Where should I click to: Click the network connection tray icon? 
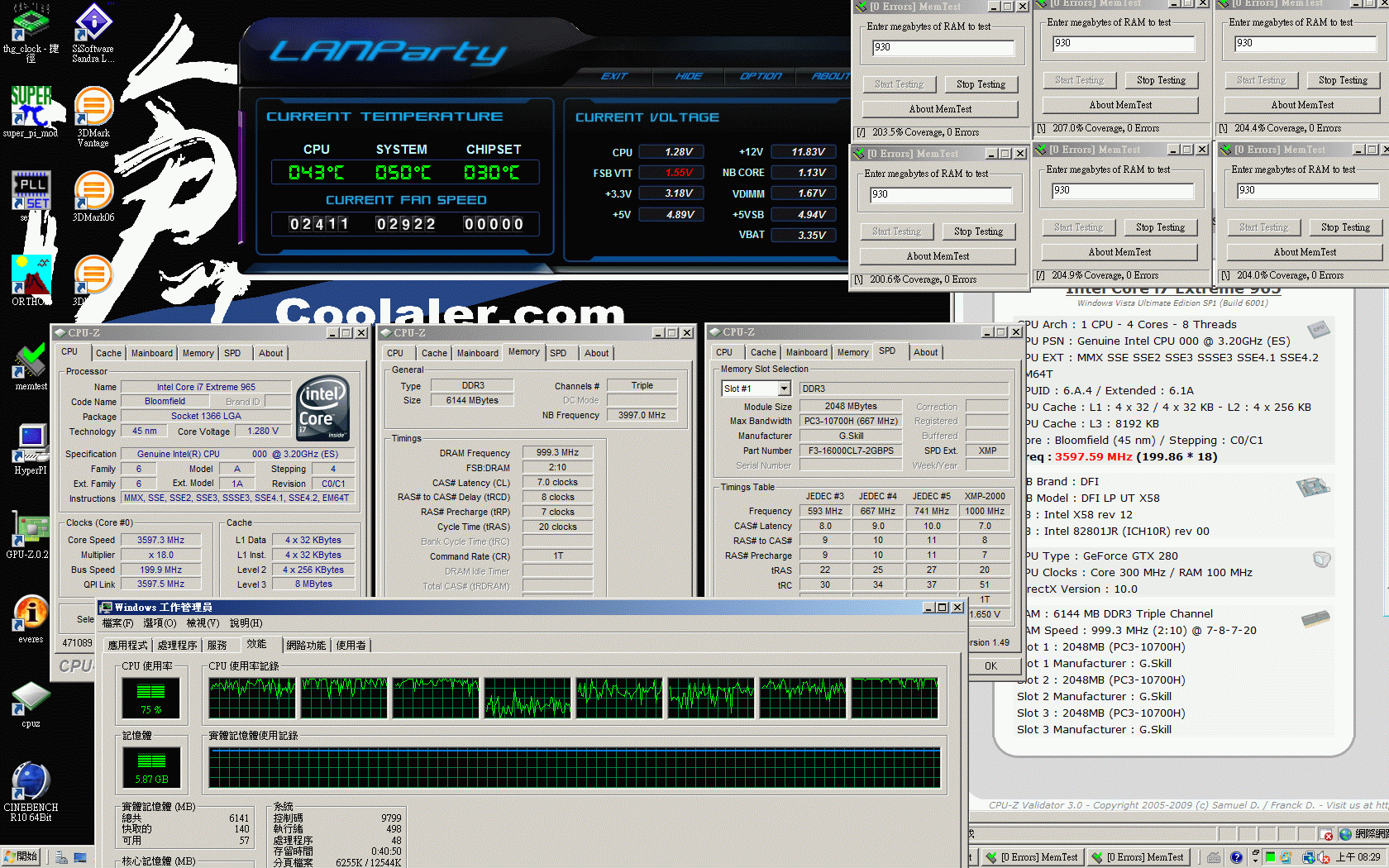click(x=1309, y=857)
